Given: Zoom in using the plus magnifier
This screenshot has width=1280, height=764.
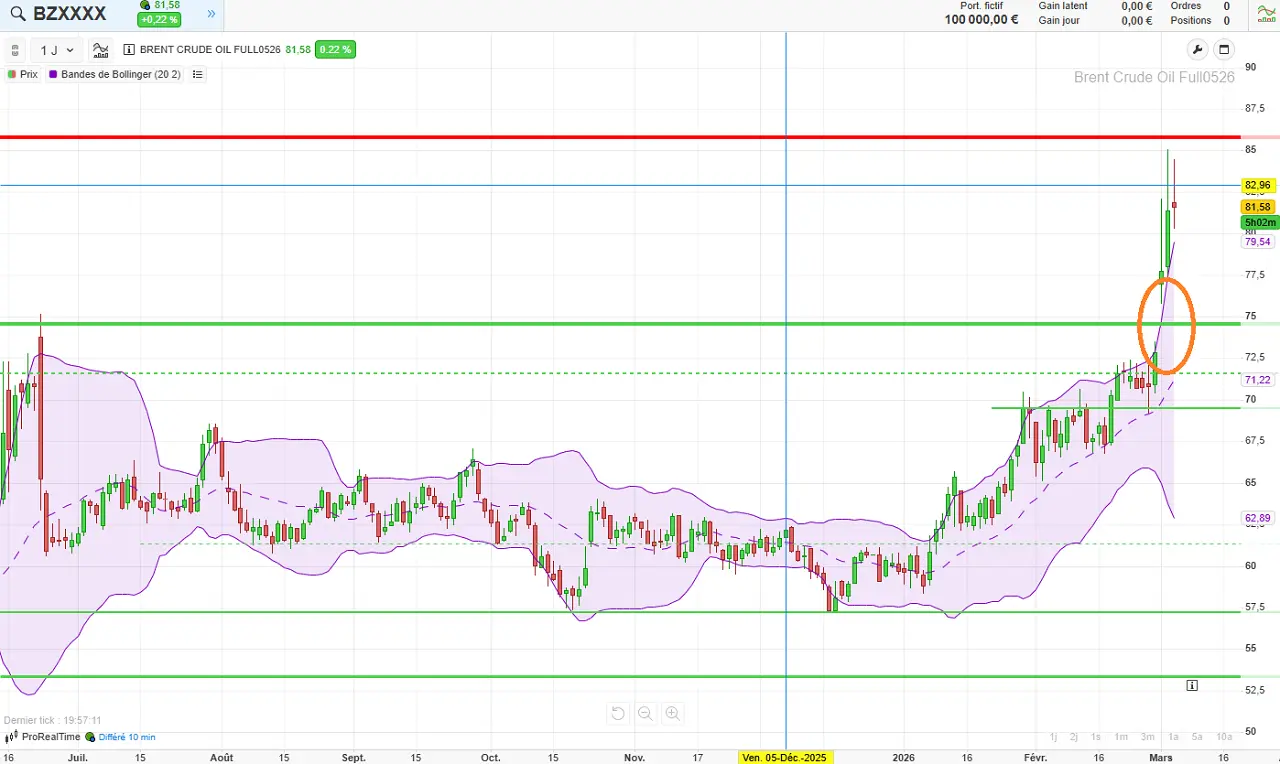Looking at the screenshot, I should (x=673, y=713).
